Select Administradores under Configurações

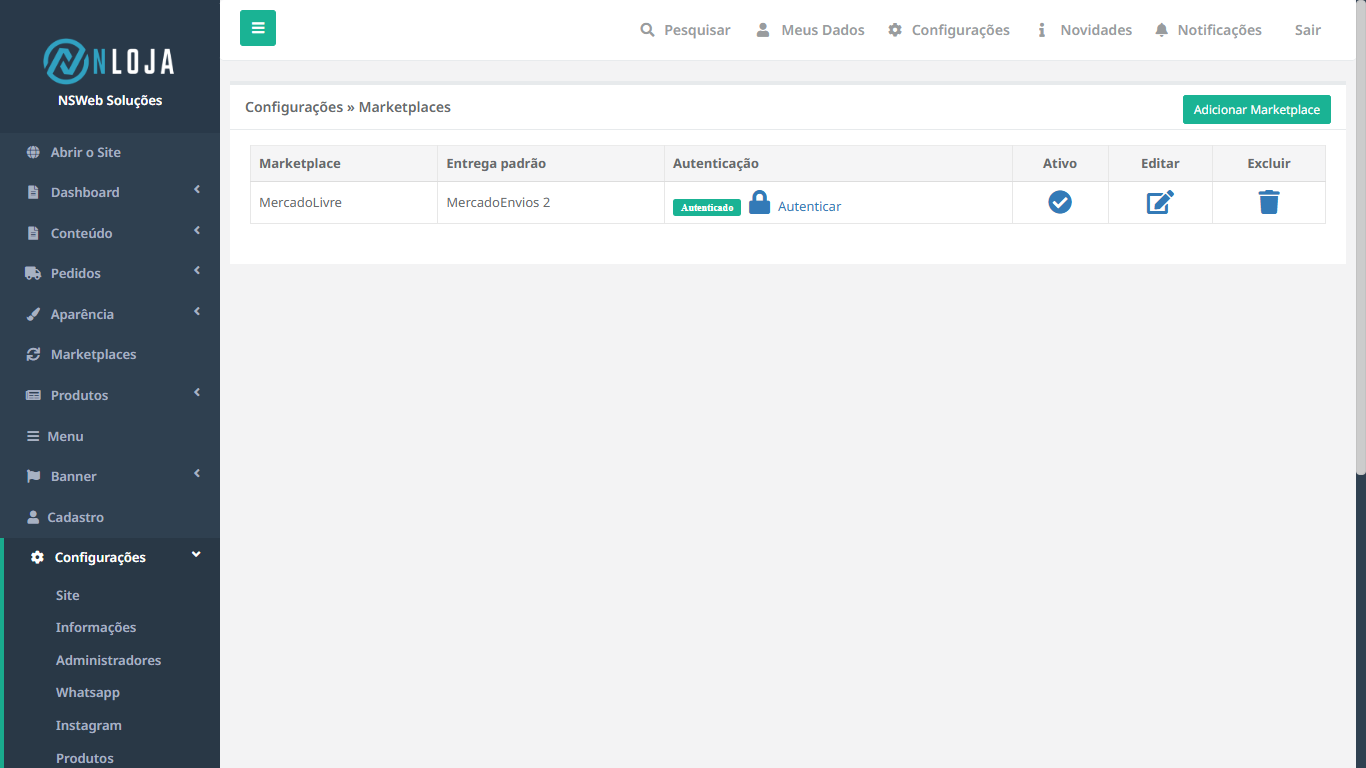coord(110,660)
